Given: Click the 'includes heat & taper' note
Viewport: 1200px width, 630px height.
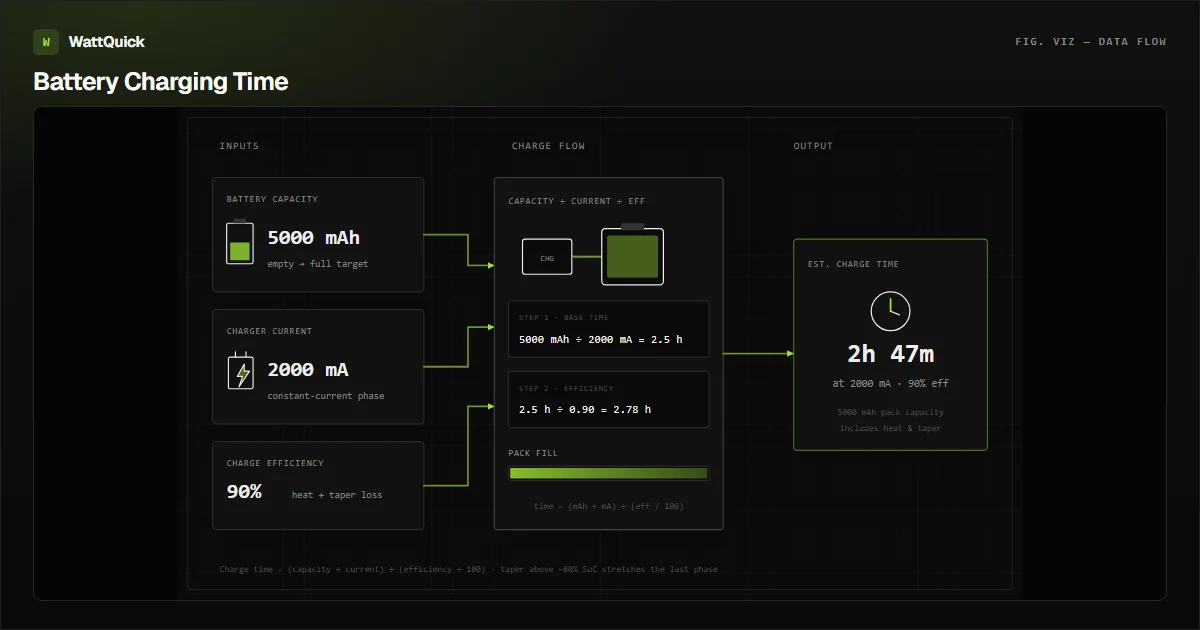Looking at the screenshot, I should [x=890, y=428].
